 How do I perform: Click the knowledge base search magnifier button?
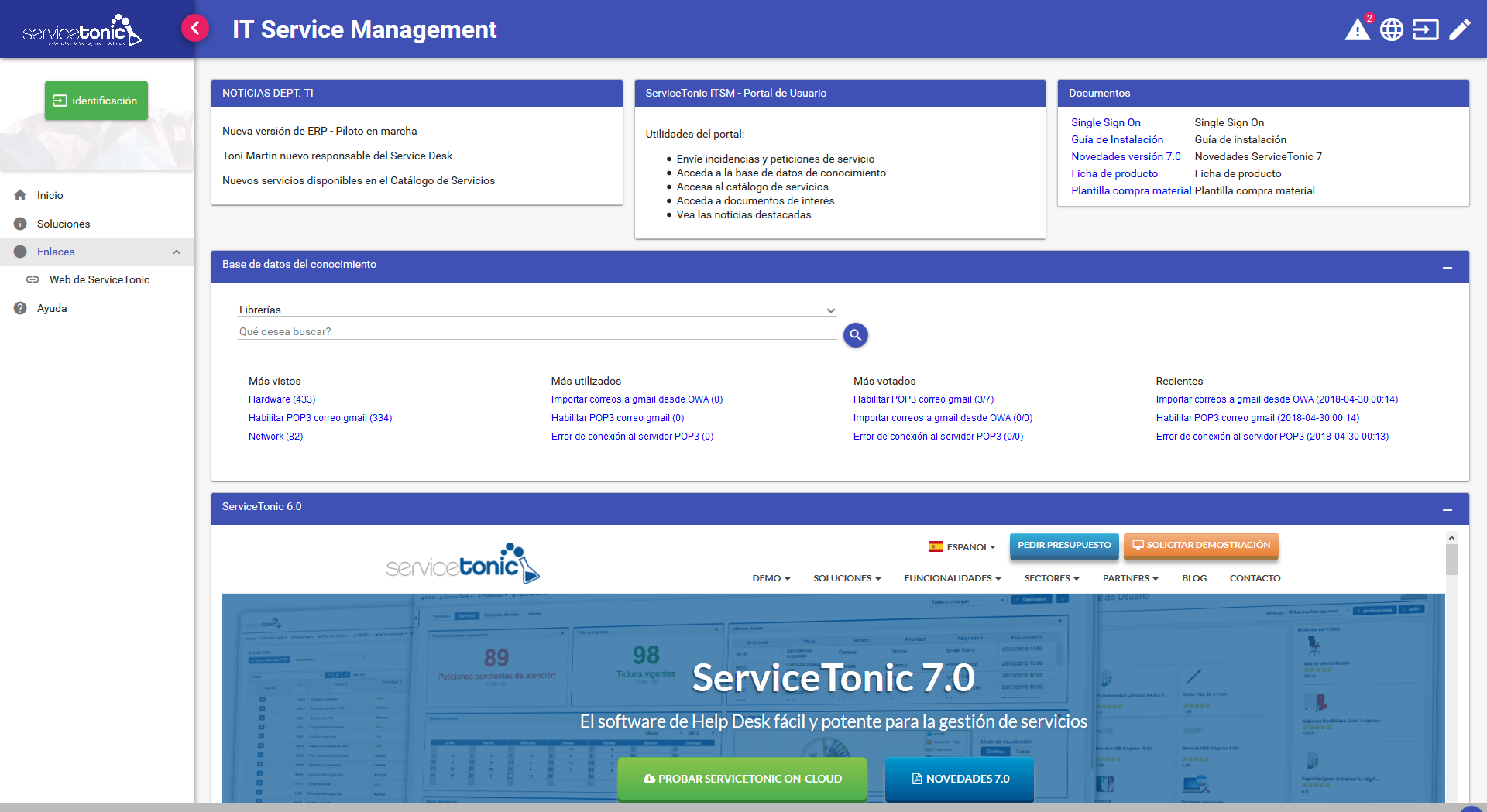[x=855, y=335]
